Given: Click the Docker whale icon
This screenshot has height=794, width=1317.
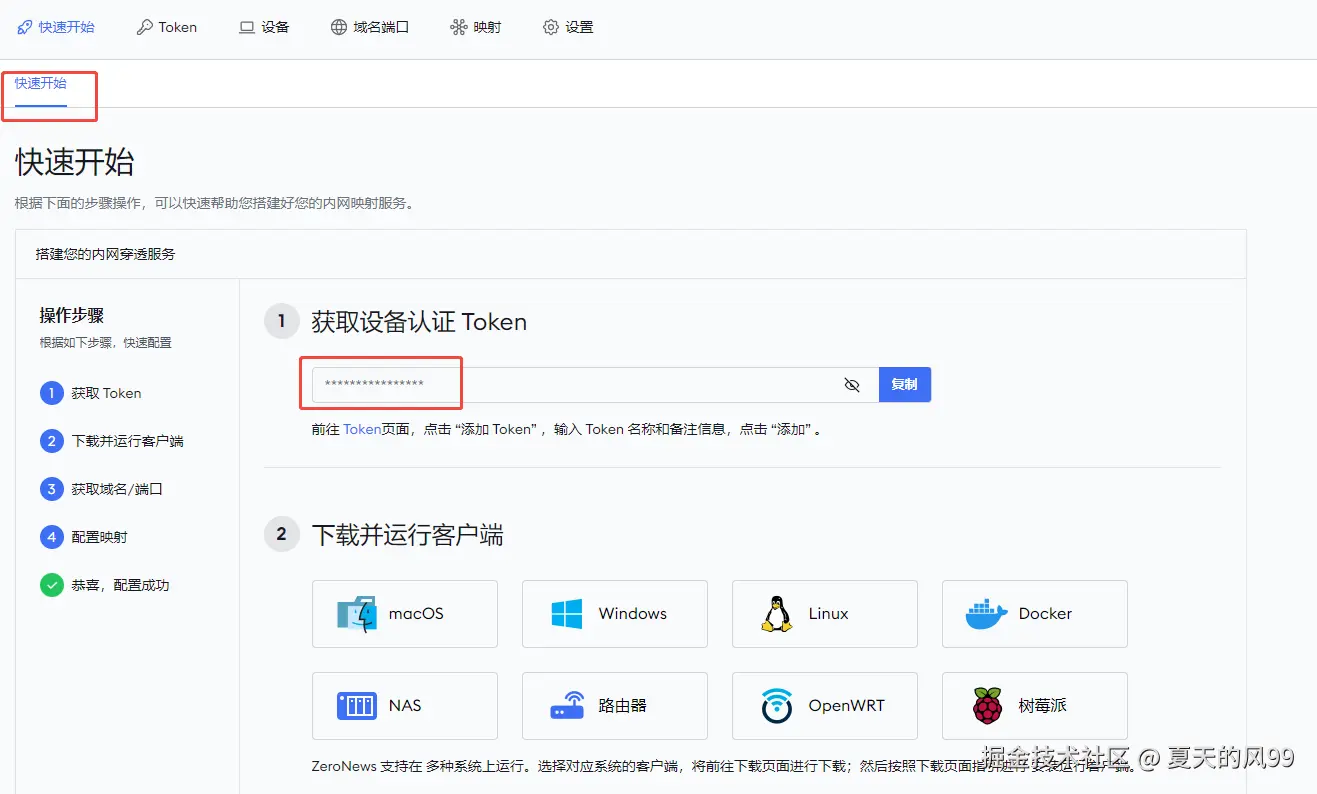Looking at the screenshot, I should (987, 614).
